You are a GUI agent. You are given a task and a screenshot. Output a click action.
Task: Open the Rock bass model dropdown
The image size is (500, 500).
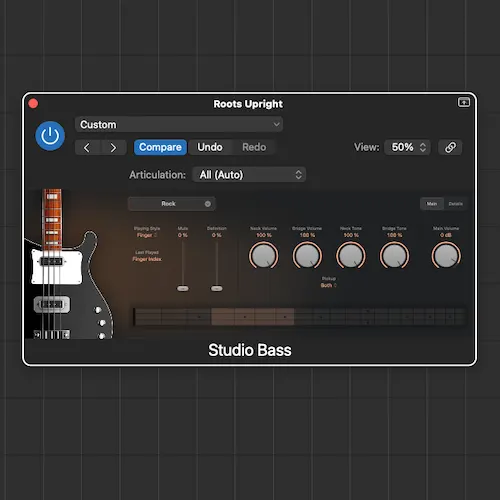(172, 204)
